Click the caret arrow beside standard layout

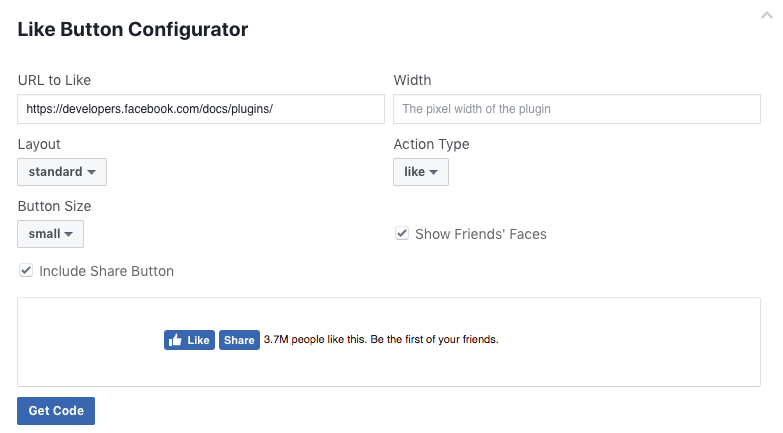[91, 172]
